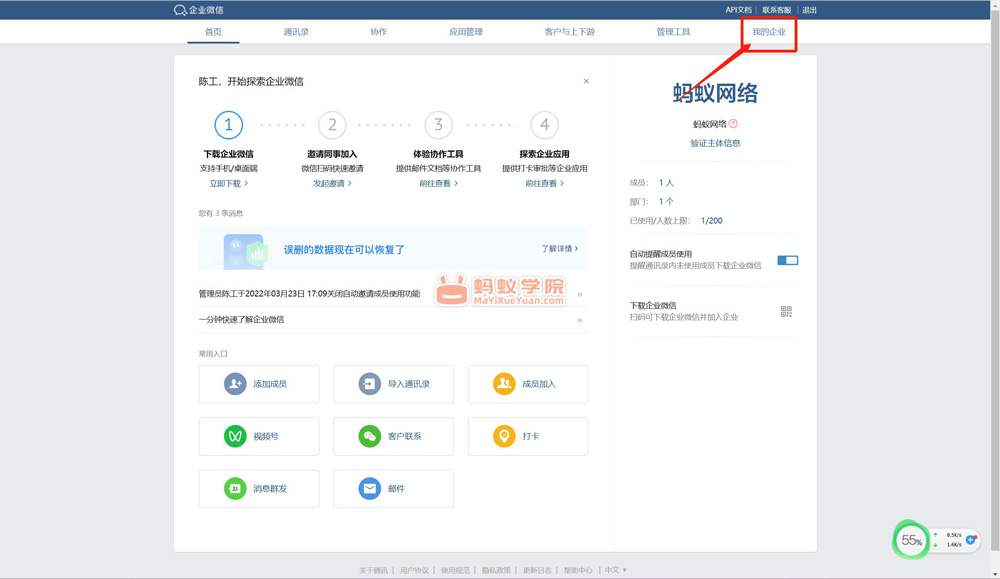Click the 添加成员 add member icon

point(235,384)
